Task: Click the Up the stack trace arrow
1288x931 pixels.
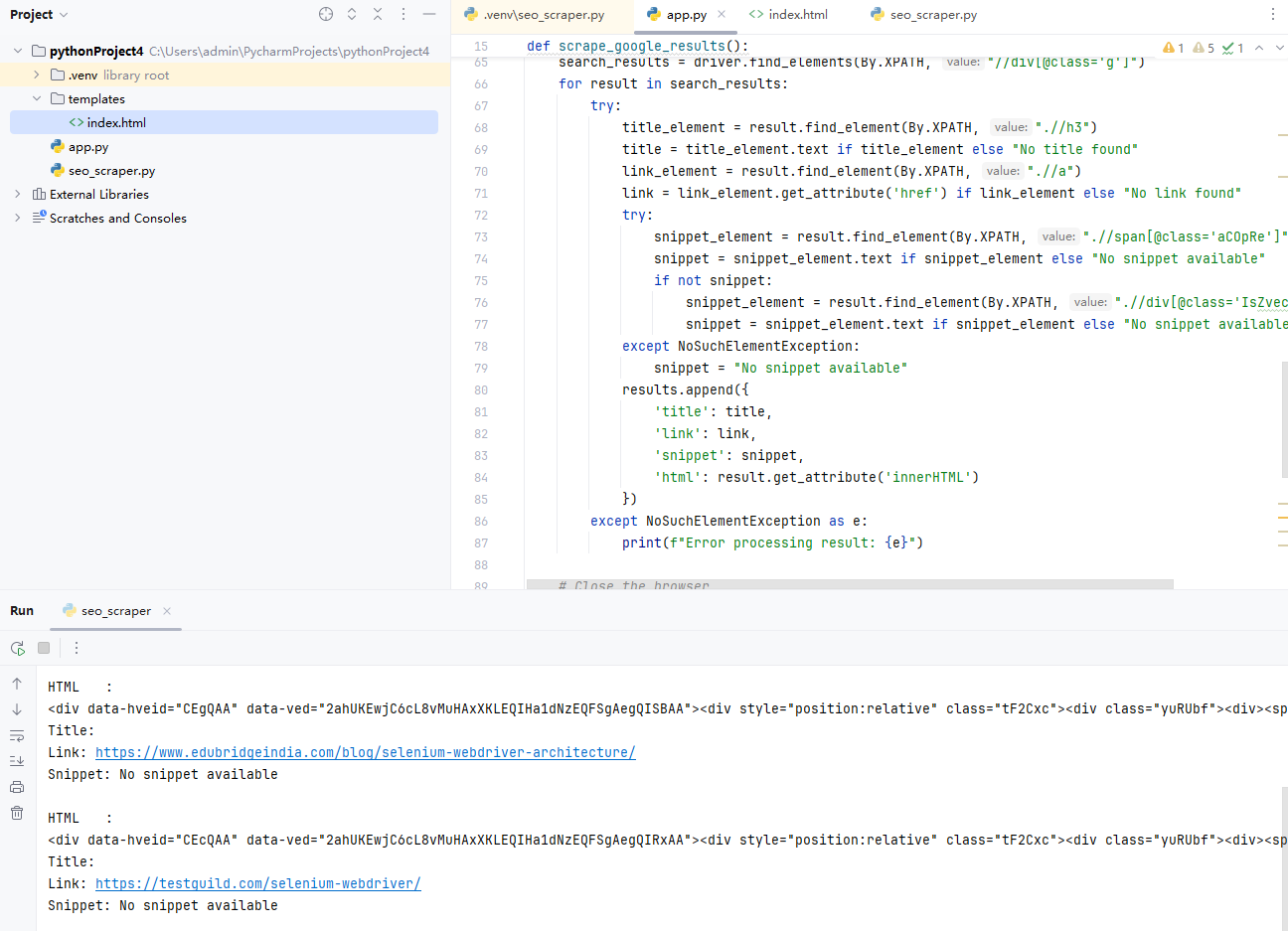Action: pyautogui.click(x=17, y=684)
